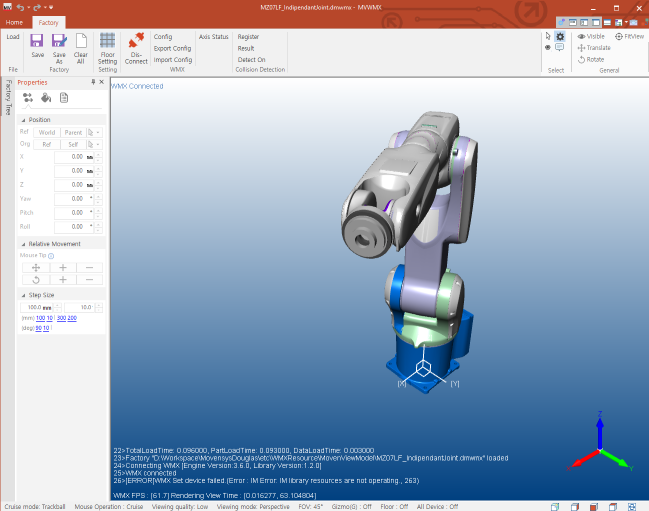Pin the Properties panel
The width and height of the screenshot is (649, 511).
click(x=93, y=82)
